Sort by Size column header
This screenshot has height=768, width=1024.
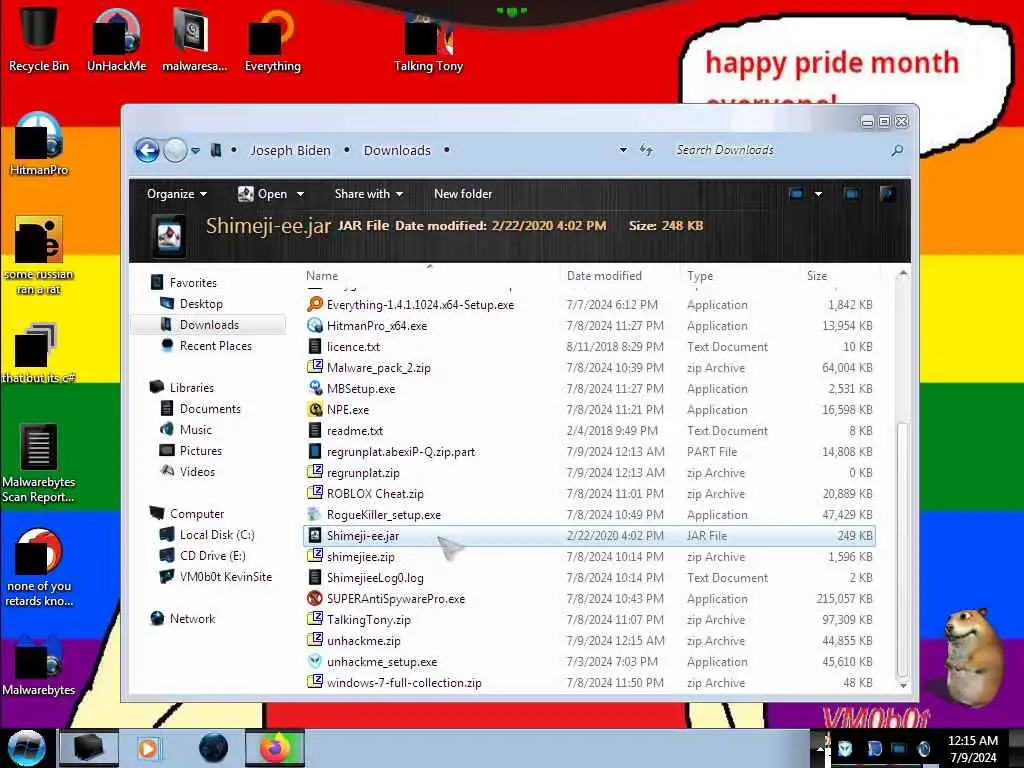[840, 276]
